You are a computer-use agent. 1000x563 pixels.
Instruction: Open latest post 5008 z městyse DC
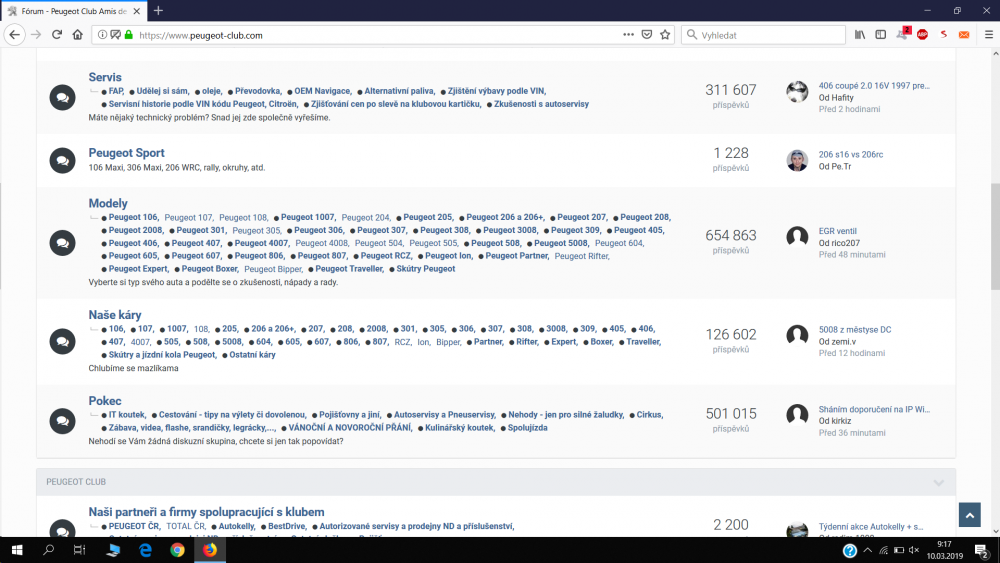(855, 330)
